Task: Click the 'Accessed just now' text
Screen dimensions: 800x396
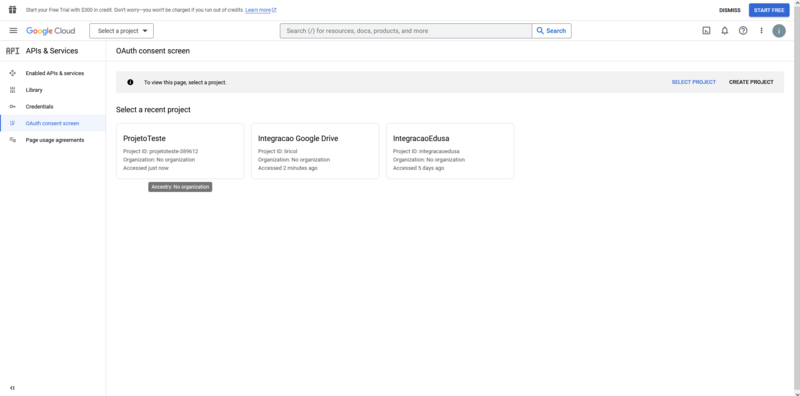Action: point(146,168)
